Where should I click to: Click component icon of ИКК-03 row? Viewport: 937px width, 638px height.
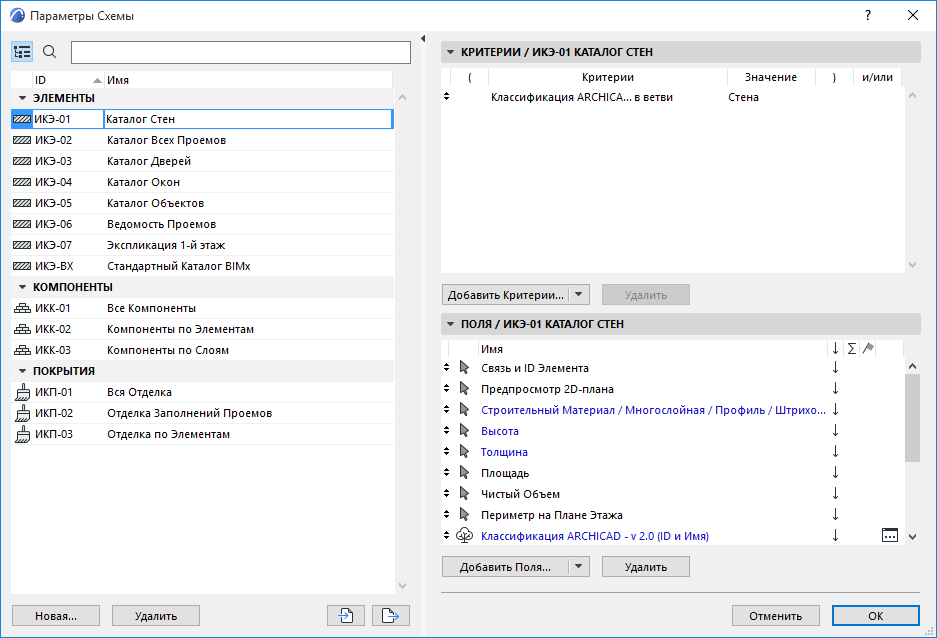click(22, 350)
